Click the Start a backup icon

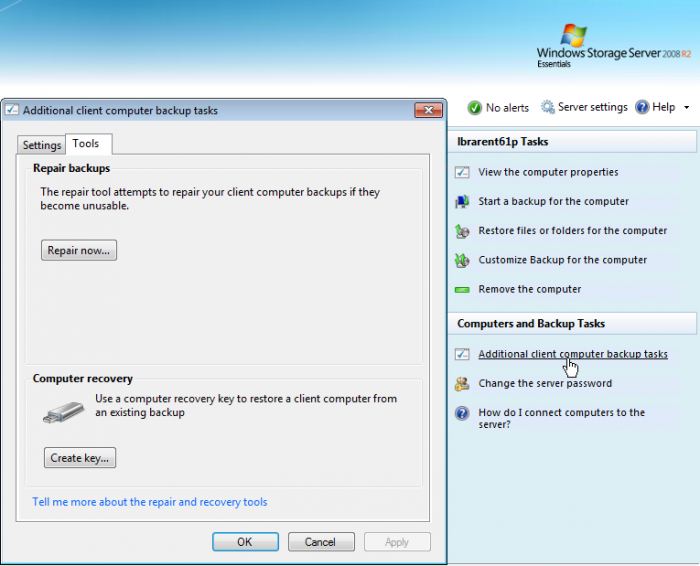point(462,202)
